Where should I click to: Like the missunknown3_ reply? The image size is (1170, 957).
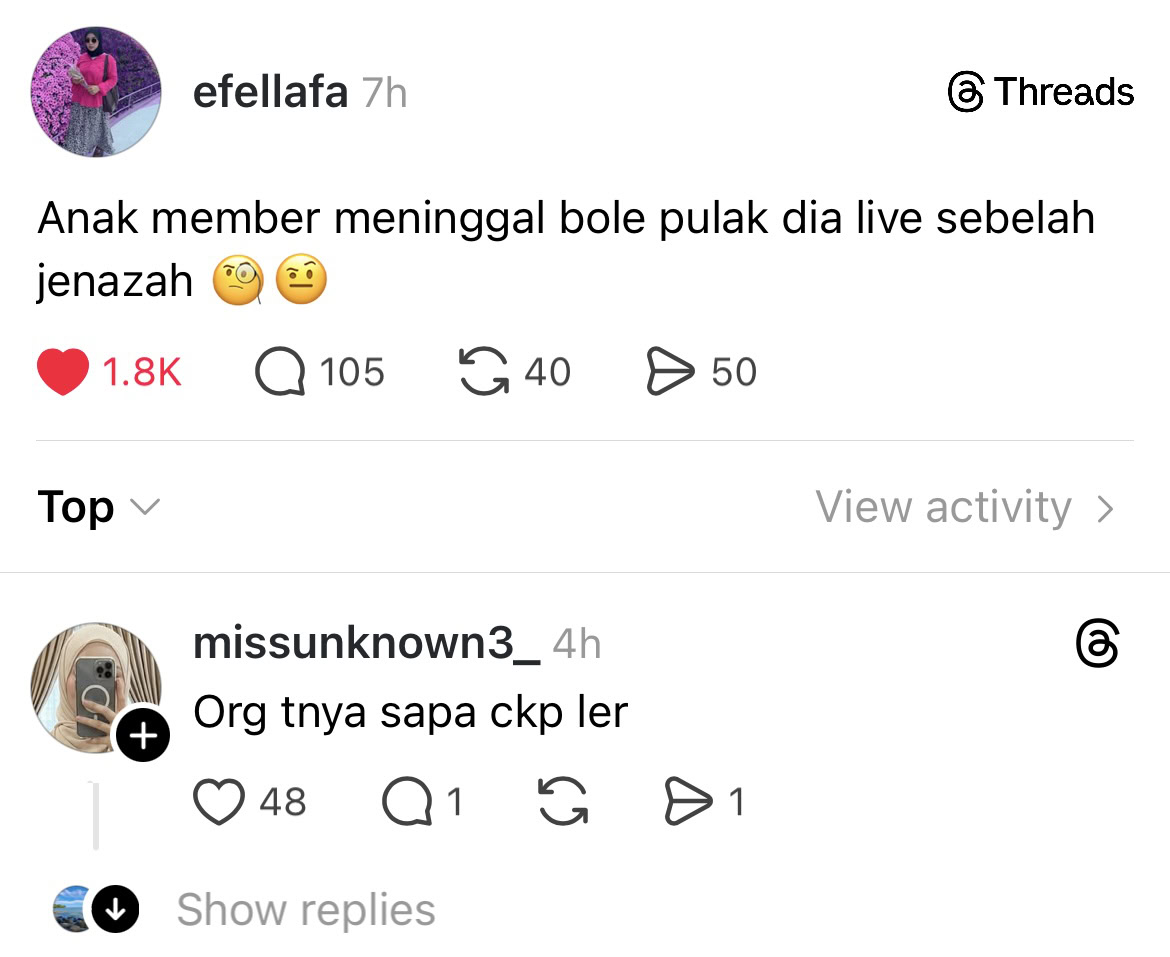(219, 802)
